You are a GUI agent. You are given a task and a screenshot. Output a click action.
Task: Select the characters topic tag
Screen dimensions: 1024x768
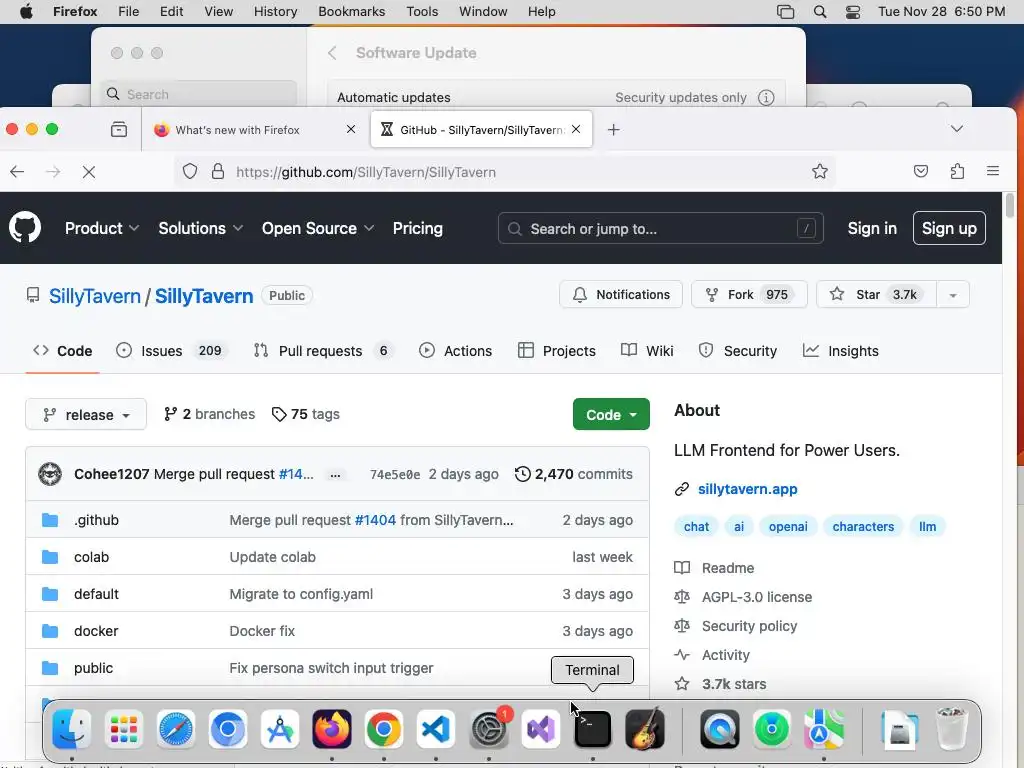pos(863,526)
